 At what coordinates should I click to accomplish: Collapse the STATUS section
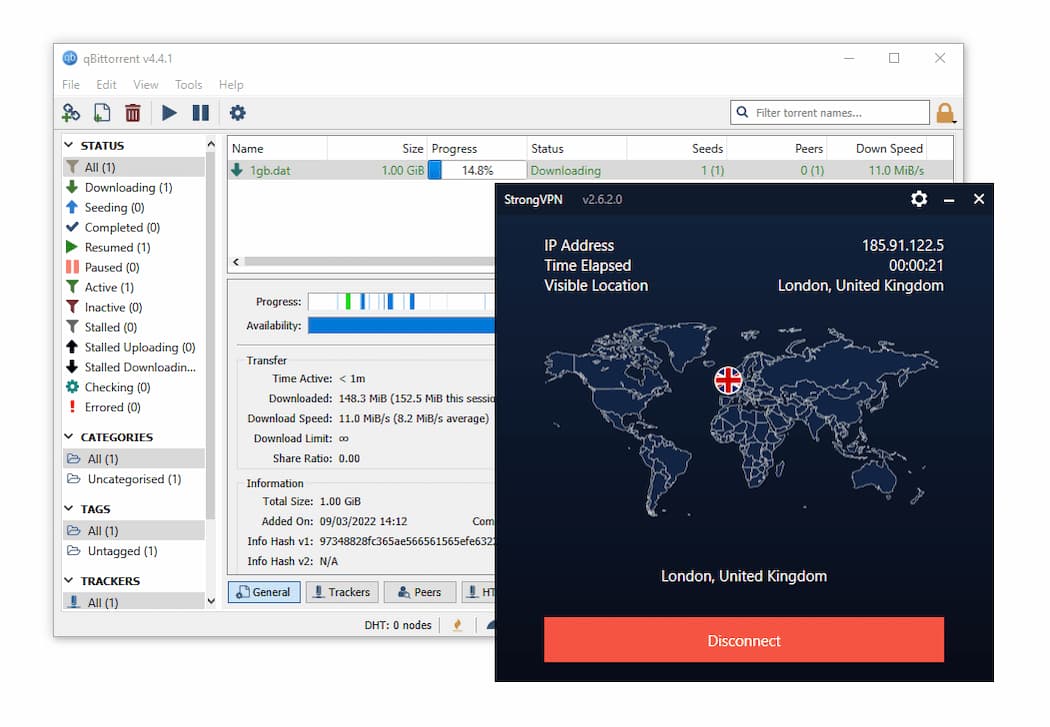pos(68,145)
